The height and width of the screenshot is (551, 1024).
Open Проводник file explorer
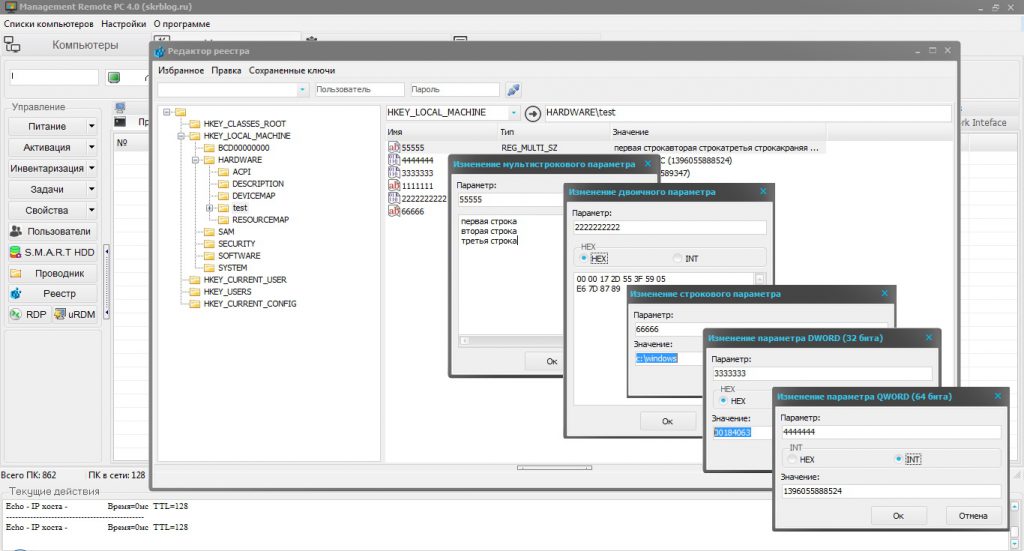52,273
